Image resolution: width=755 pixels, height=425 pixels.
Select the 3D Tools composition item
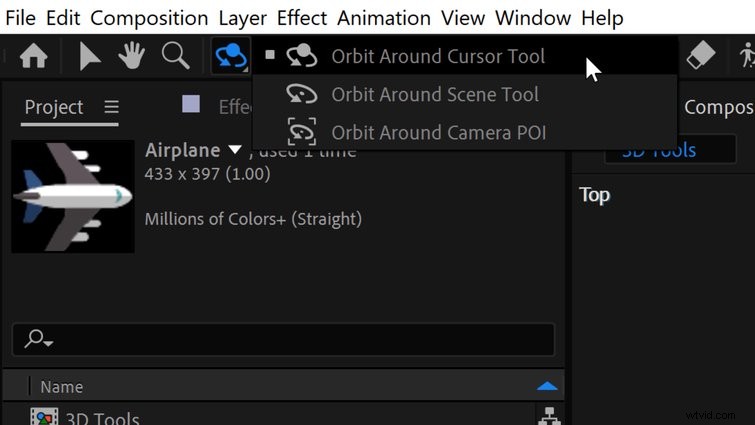pyautogui.click(x=102, y=418)
